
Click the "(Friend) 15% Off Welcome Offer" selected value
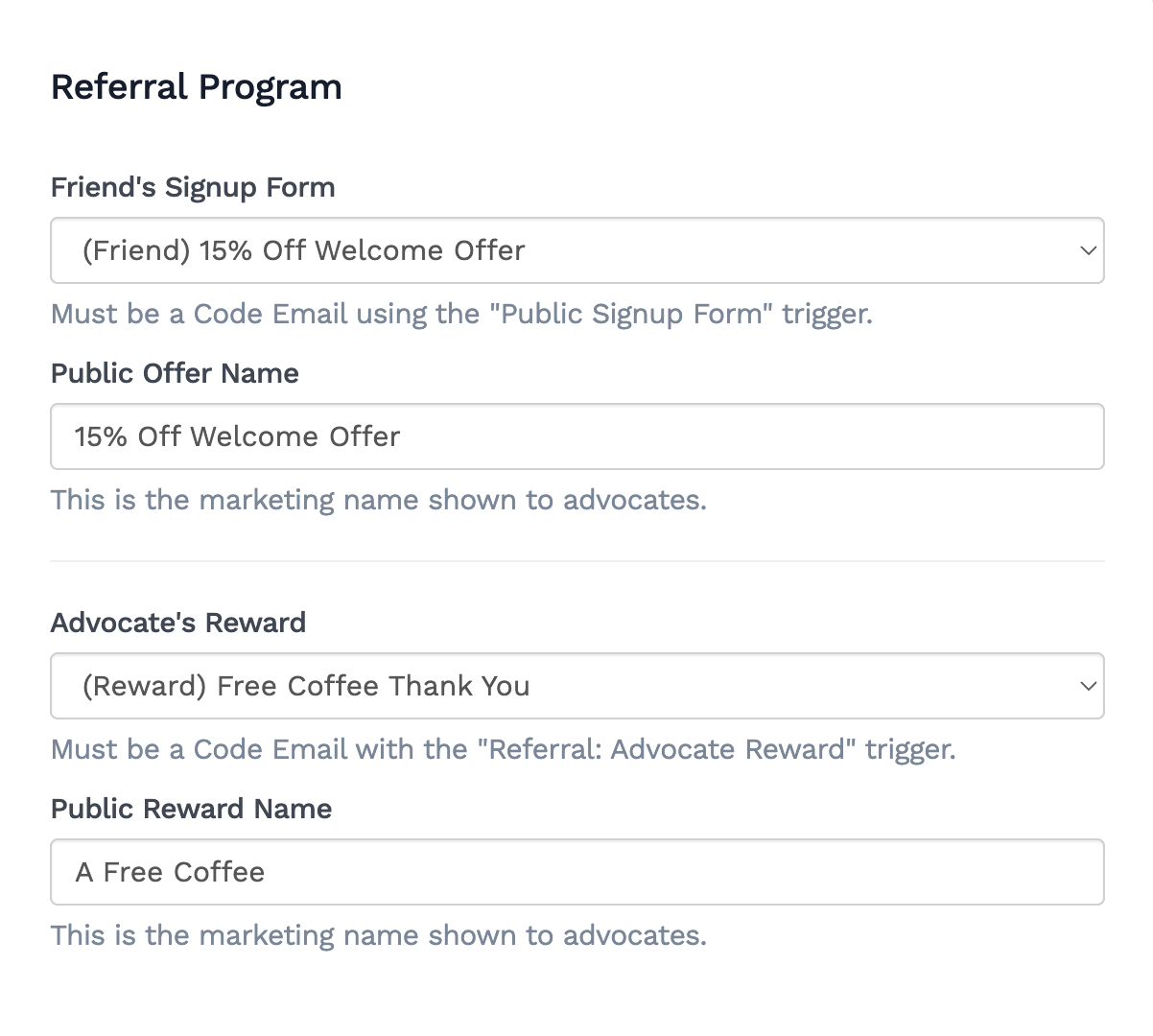tap(303, 250)
